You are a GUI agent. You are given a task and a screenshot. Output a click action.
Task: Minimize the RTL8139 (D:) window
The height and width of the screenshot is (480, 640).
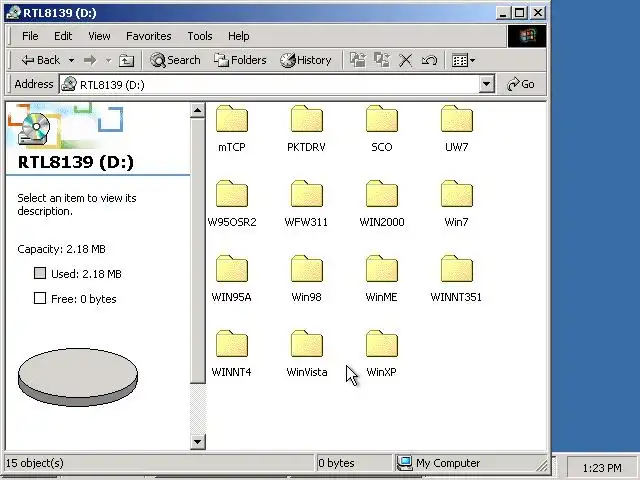pyautogui.click(x=503, y=13)
